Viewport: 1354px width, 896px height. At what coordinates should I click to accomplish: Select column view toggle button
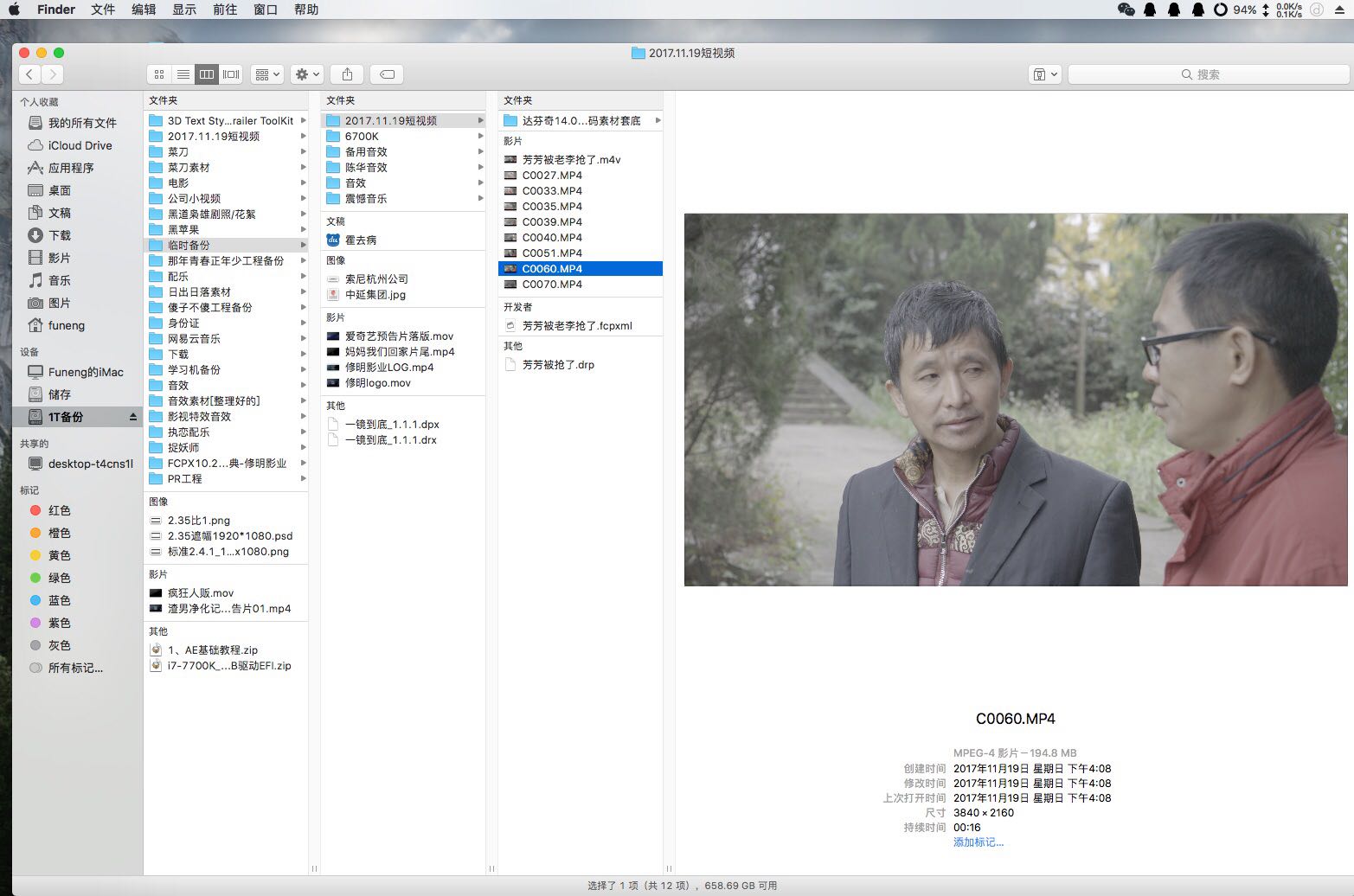207,74
